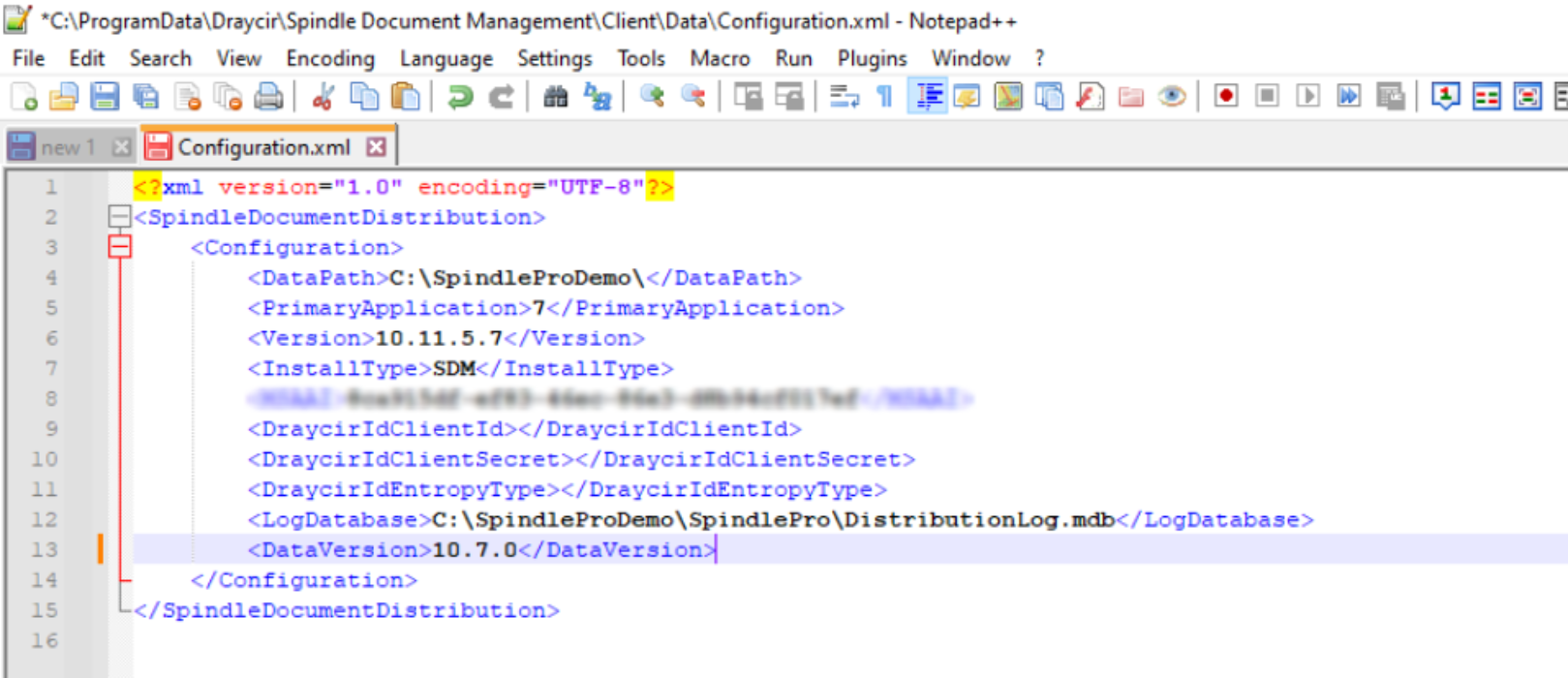
Task: Click the Close document toolbar icon
Action: tap(187, 96)
